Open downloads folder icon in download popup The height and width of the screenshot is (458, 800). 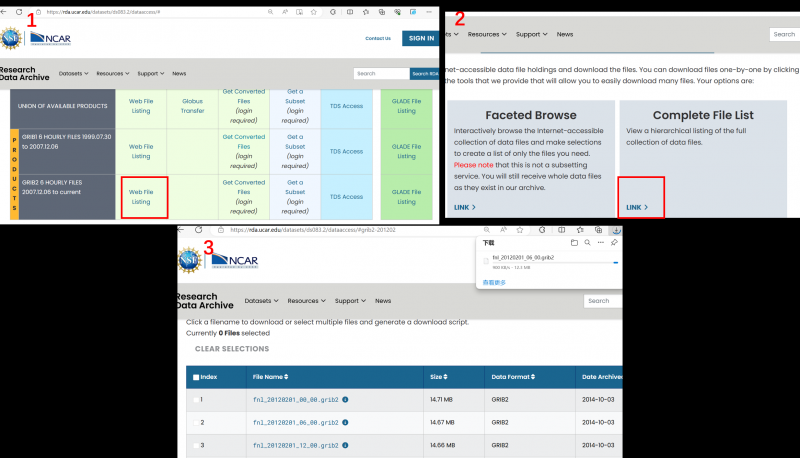tap(574, 242)
